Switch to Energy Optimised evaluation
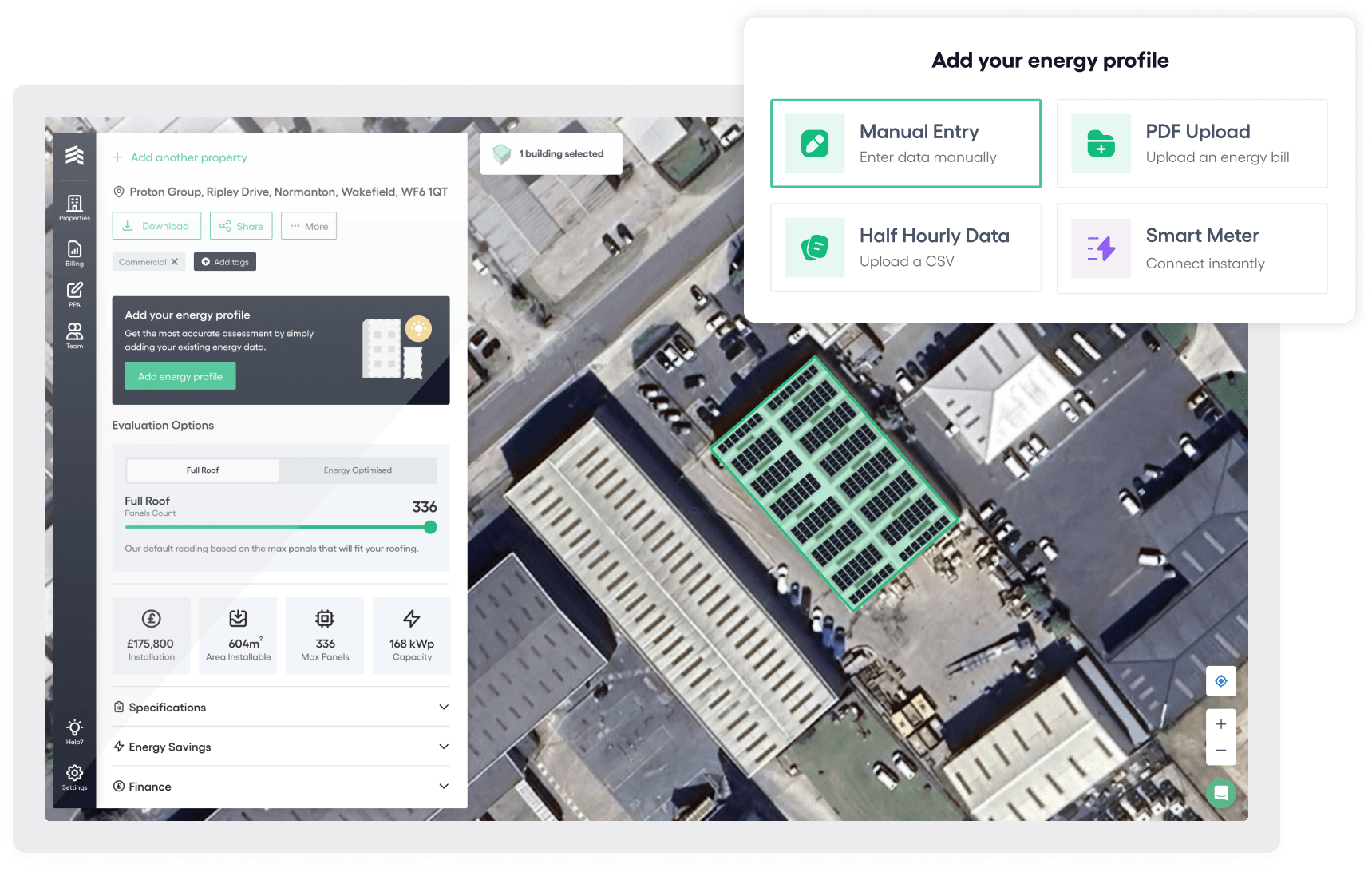The width and height of the screenshot is (1372, 872). tap(358, 470)
